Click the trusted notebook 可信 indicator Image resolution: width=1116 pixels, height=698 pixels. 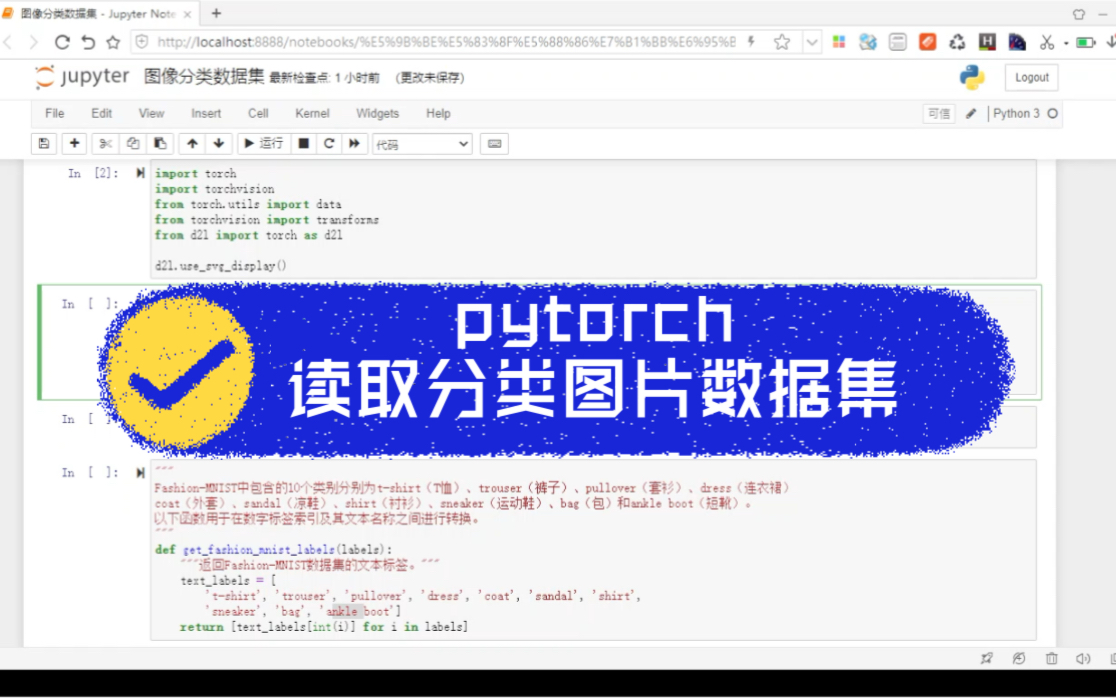[x=939, y=113]
